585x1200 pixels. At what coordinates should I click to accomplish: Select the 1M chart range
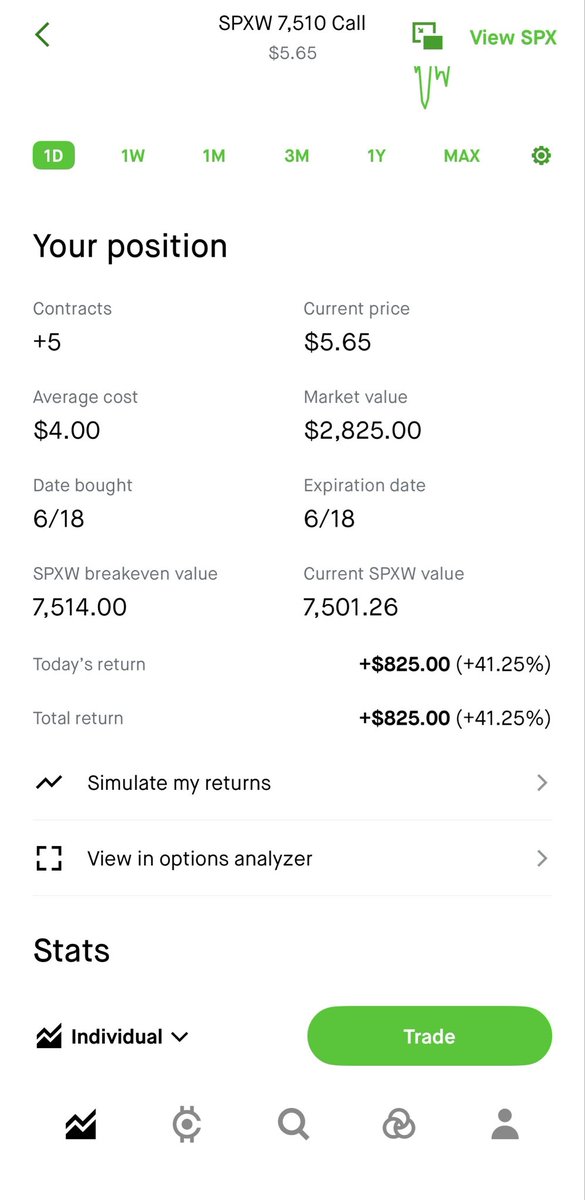(x=214, y=155)
